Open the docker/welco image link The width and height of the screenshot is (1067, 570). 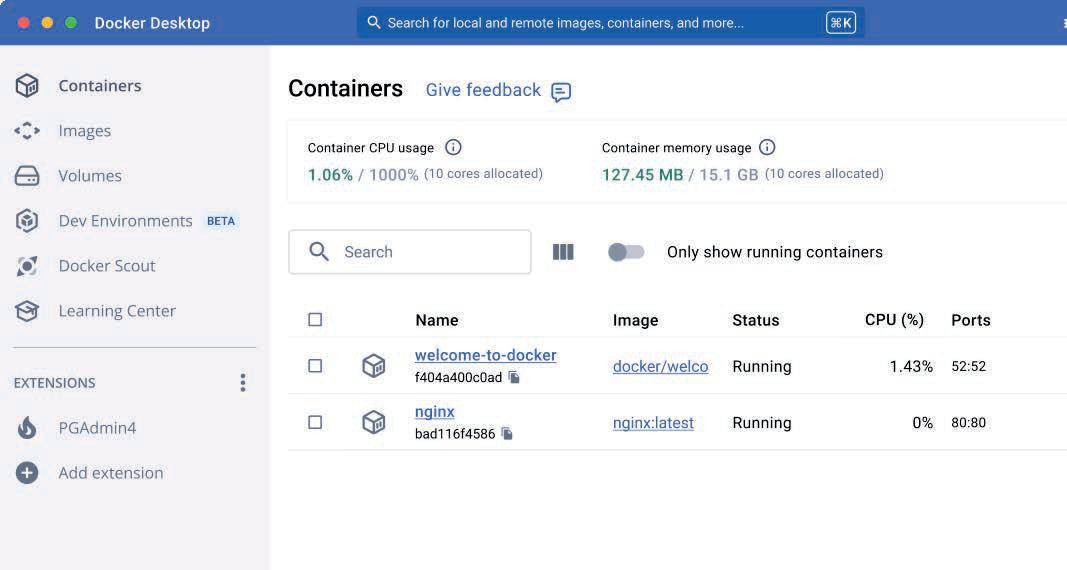tap(660, 366)
